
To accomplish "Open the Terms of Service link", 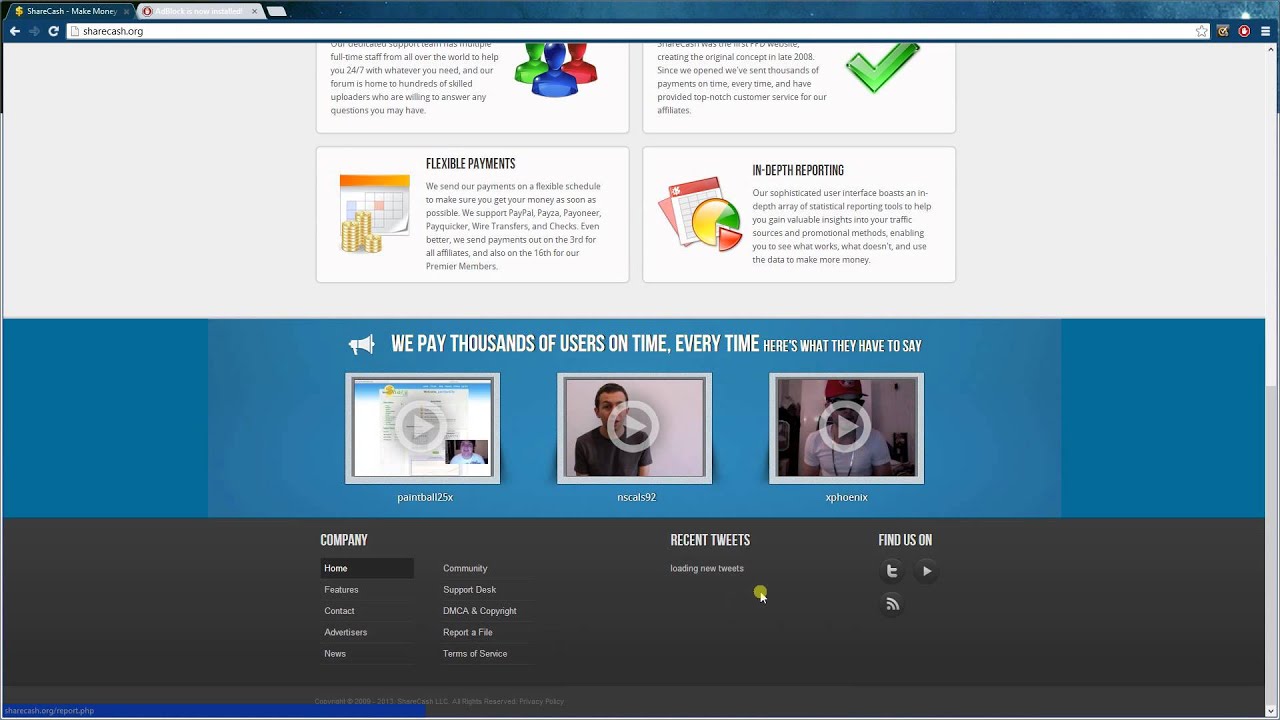I will (x=475, y=654).
